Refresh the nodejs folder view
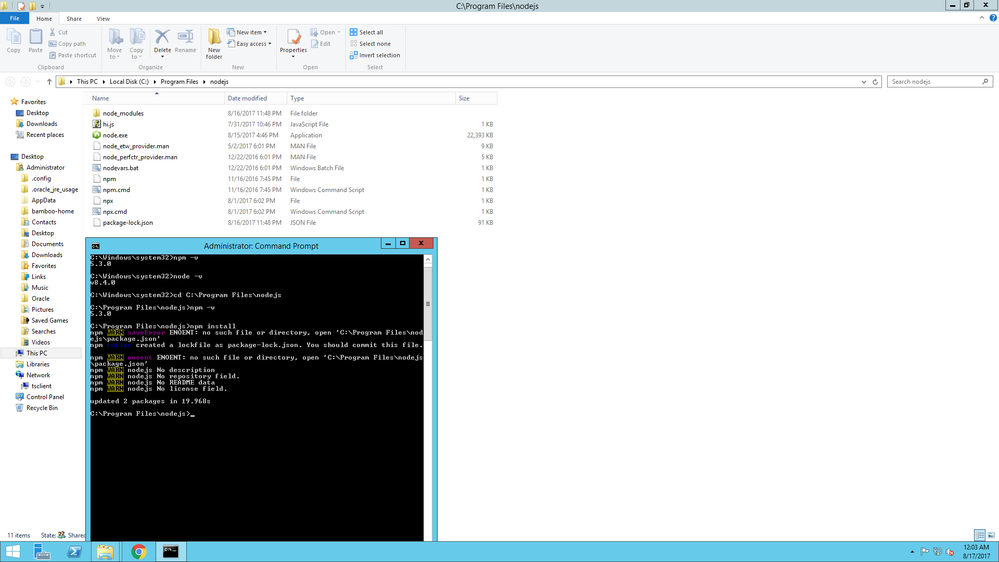999x562 pixels. [875, 82]
